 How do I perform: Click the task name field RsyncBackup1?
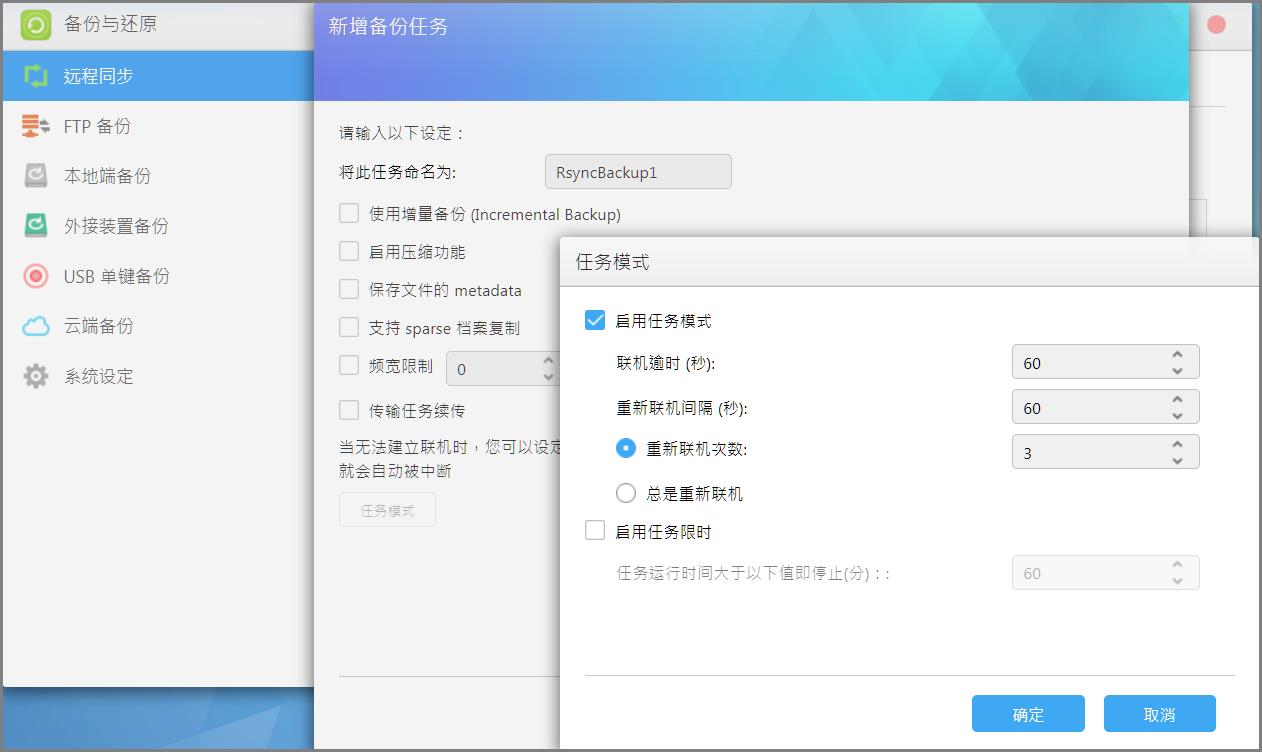click(638, 172)
